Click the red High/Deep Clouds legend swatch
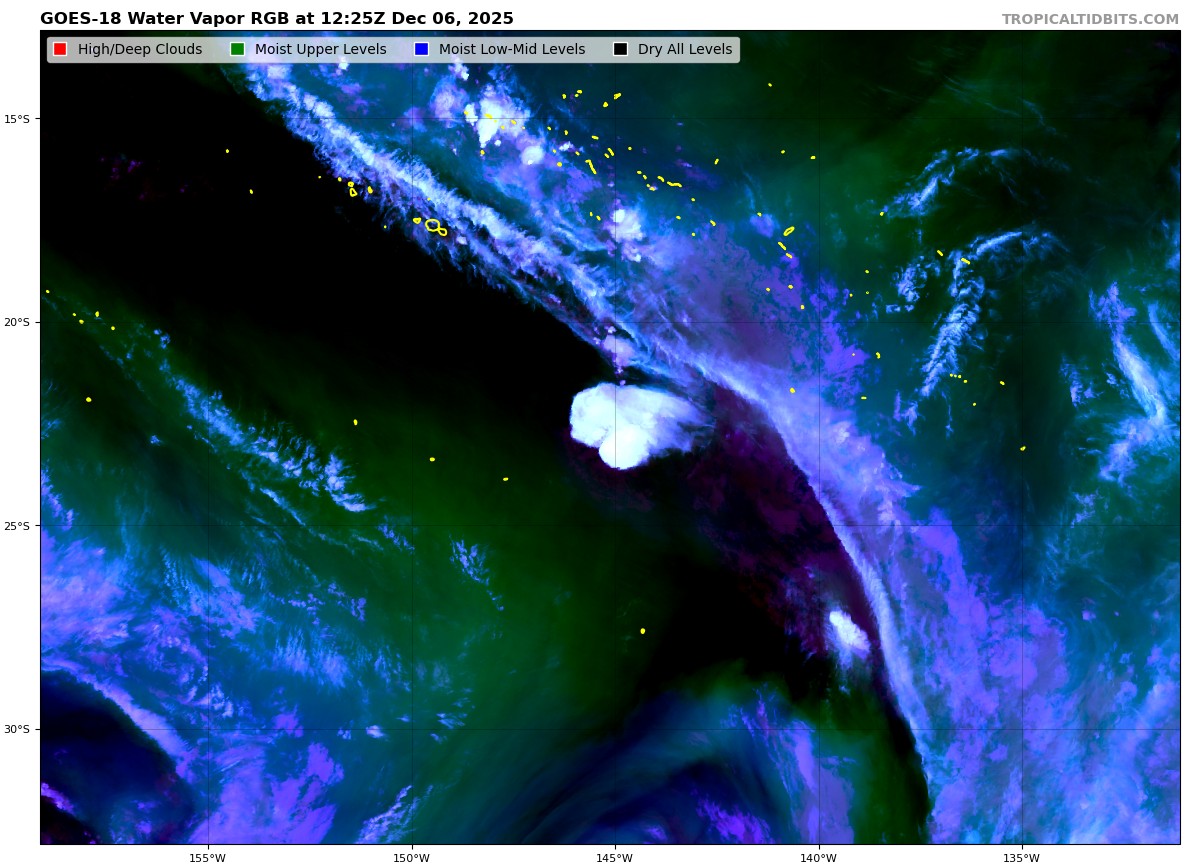1200x867 pixels. click(x=60, y=49)
